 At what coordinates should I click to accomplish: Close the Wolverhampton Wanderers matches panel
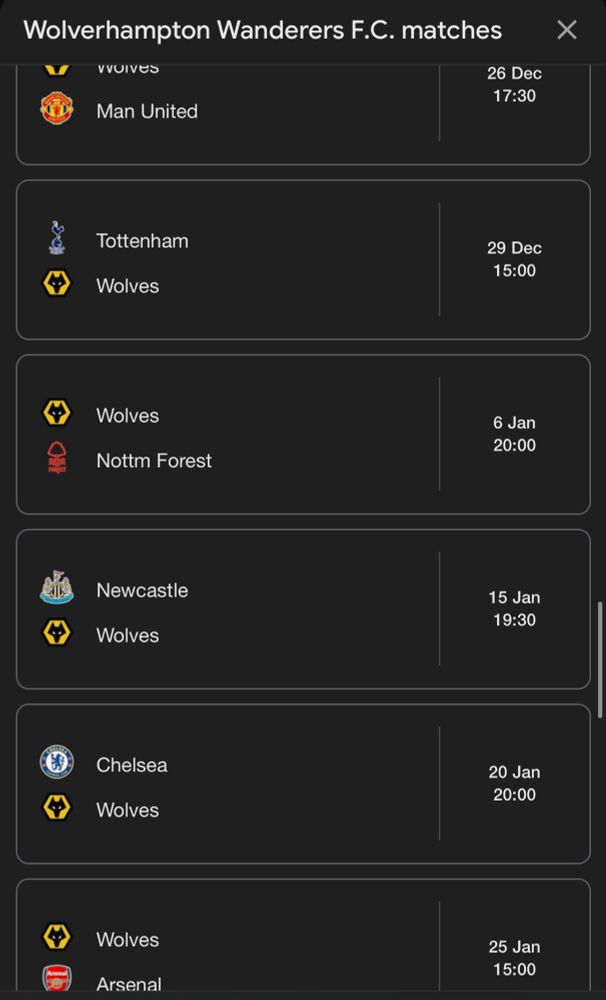(567, 30)
